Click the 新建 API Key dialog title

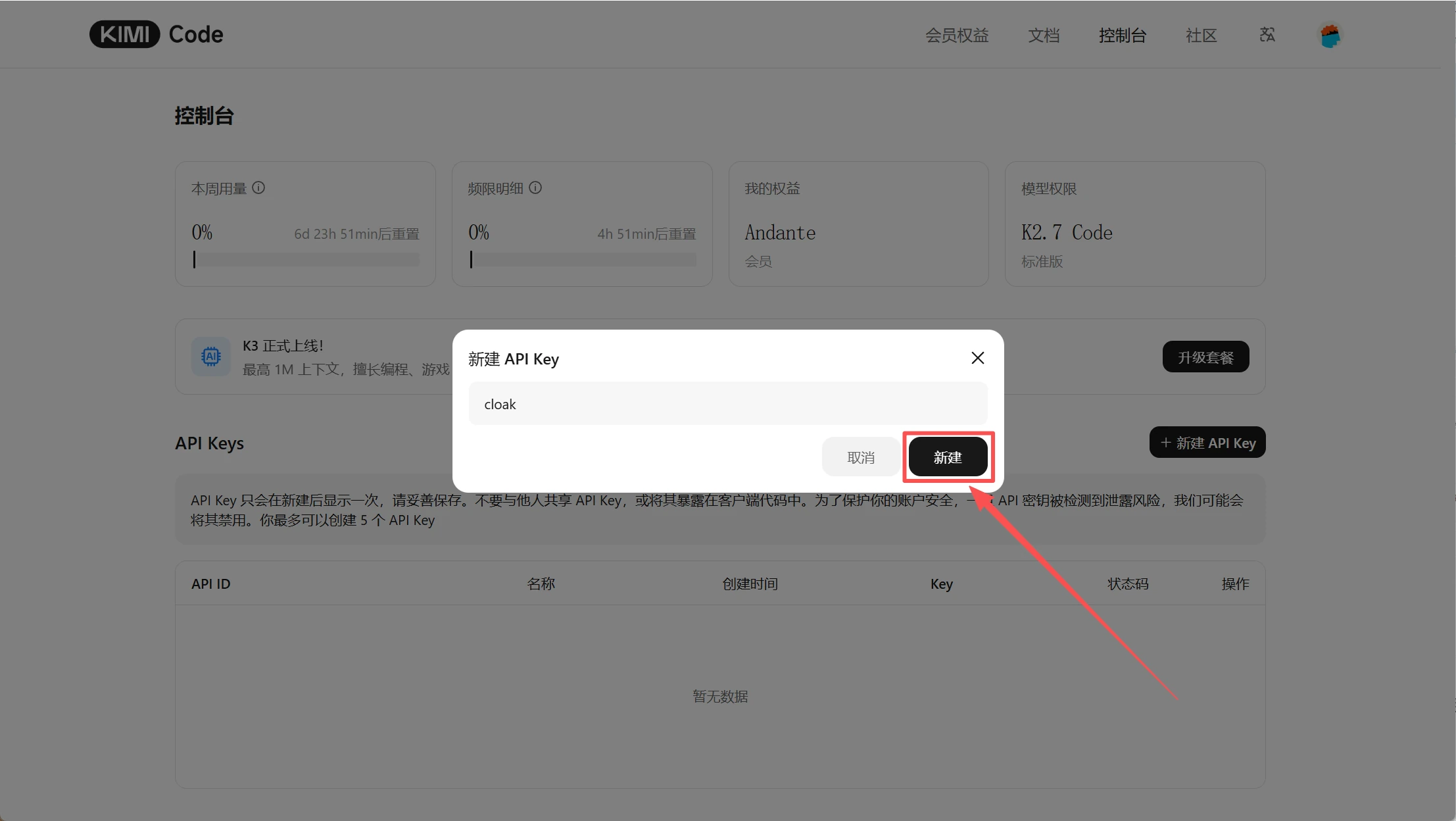coord(514,359)
